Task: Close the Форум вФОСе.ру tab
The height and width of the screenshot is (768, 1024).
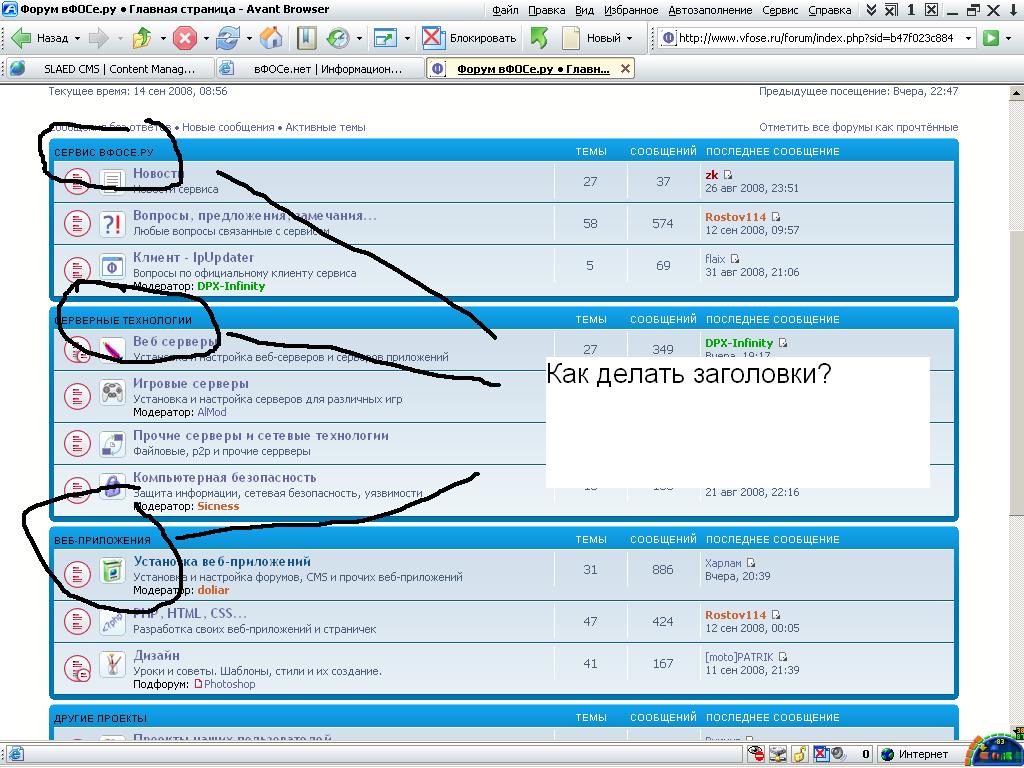Action: tap(625, 69)
